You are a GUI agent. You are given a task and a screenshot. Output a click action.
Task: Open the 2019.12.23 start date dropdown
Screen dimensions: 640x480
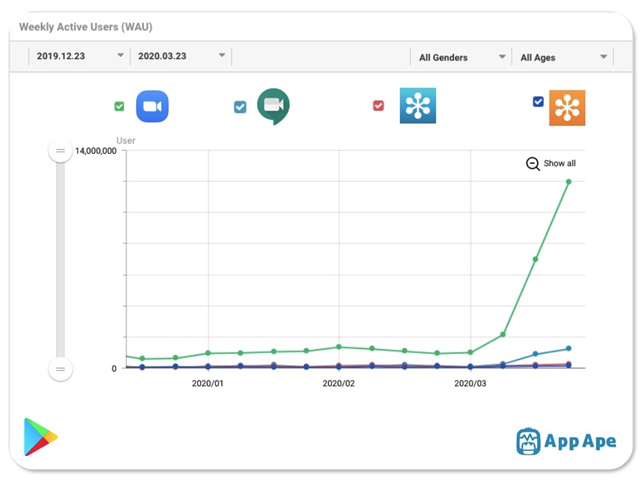[79, 57]
